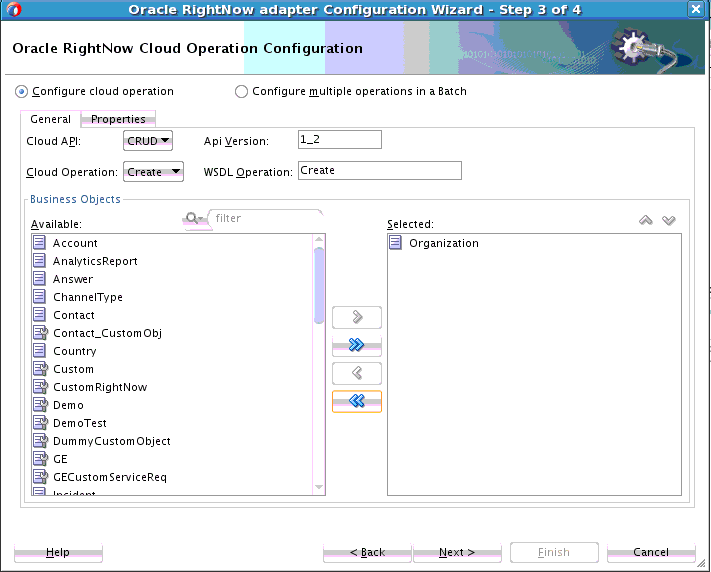Click the Cancel button
The width and height of the screenshot is (711, 572).
[x=651, y=552]
